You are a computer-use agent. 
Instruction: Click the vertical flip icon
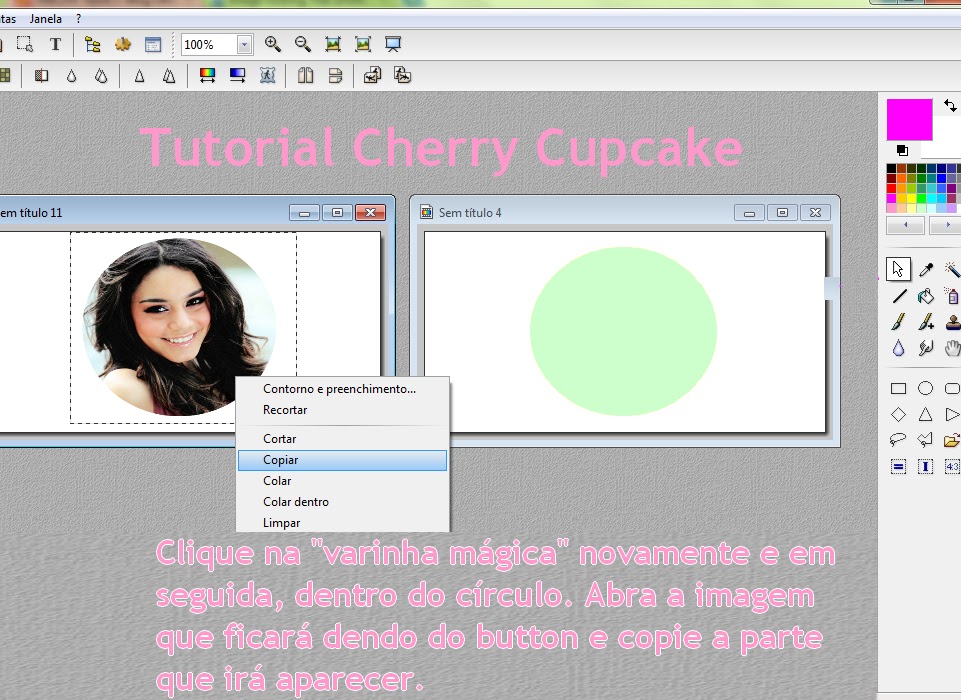pos(335,75)
